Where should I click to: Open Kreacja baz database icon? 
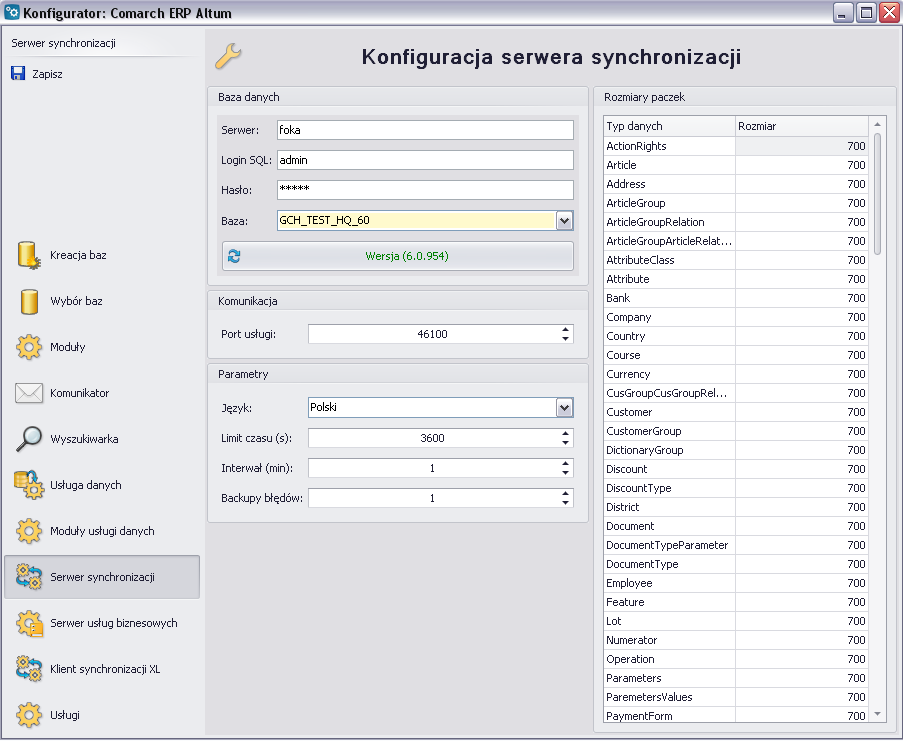[x=28, y=255]
